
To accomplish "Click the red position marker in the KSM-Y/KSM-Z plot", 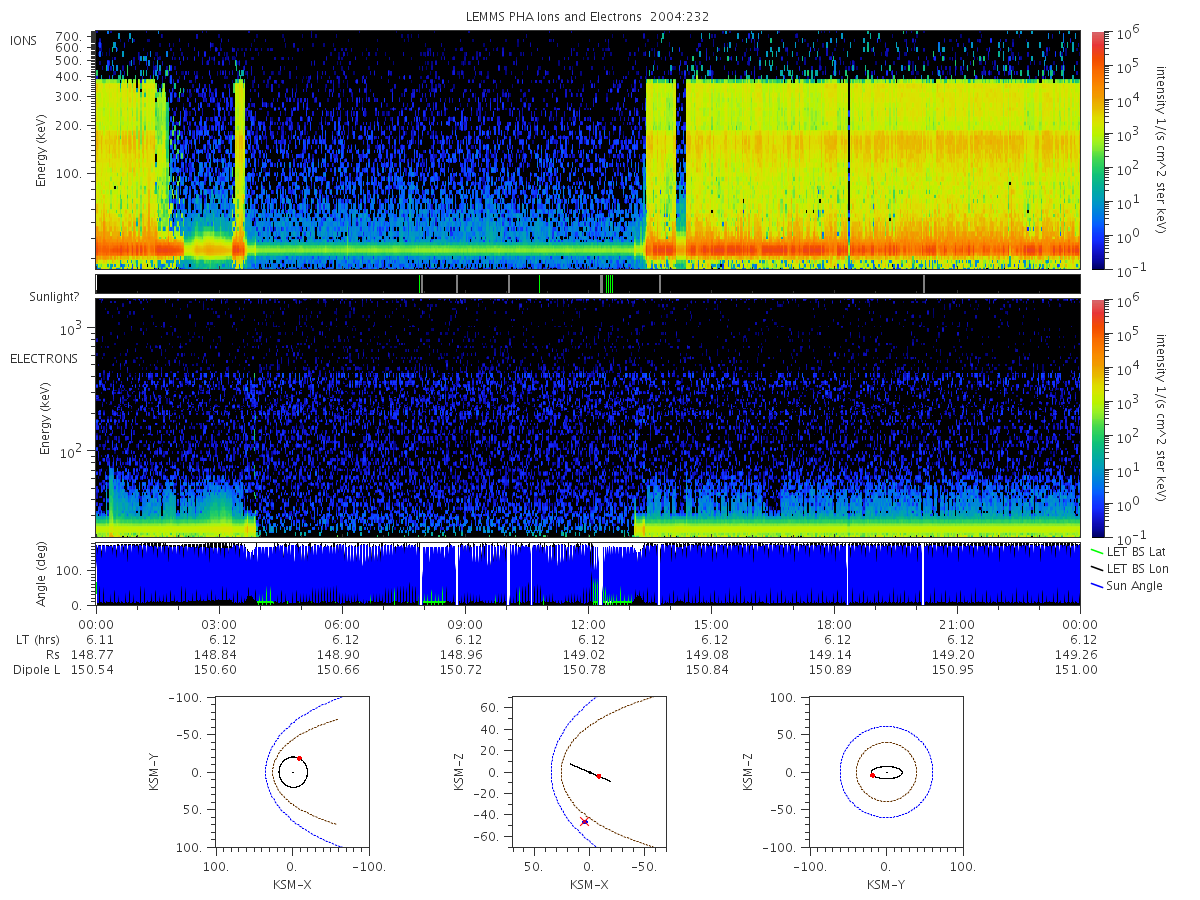I will 872,775.
